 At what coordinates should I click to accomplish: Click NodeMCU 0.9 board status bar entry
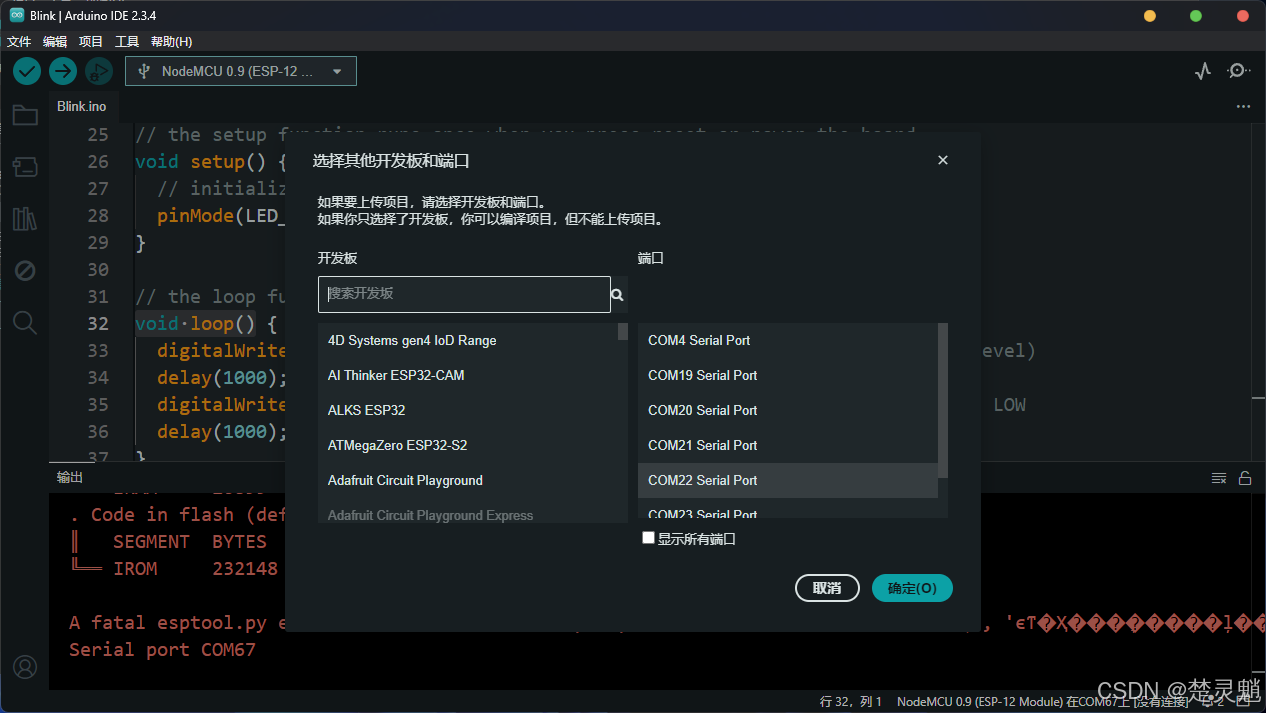[x=1043, y=702]
